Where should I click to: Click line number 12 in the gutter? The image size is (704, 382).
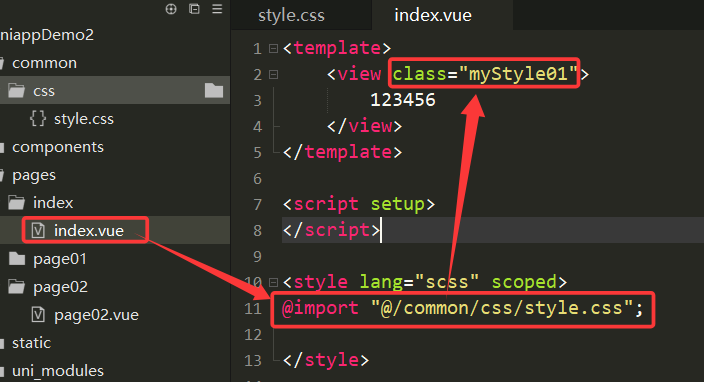tap(253, 334)
